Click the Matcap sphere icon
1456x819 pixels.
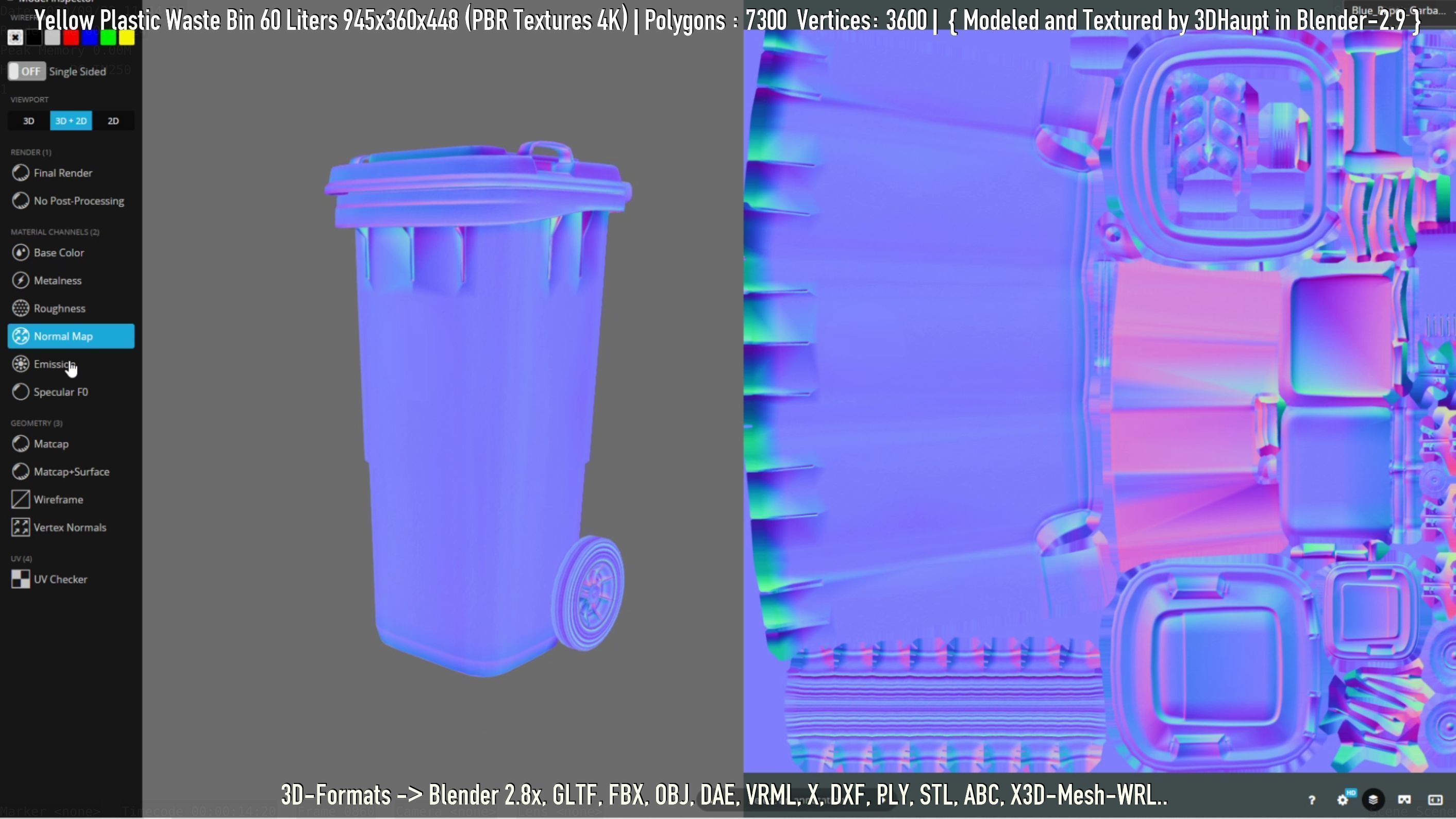click(21, 444)
